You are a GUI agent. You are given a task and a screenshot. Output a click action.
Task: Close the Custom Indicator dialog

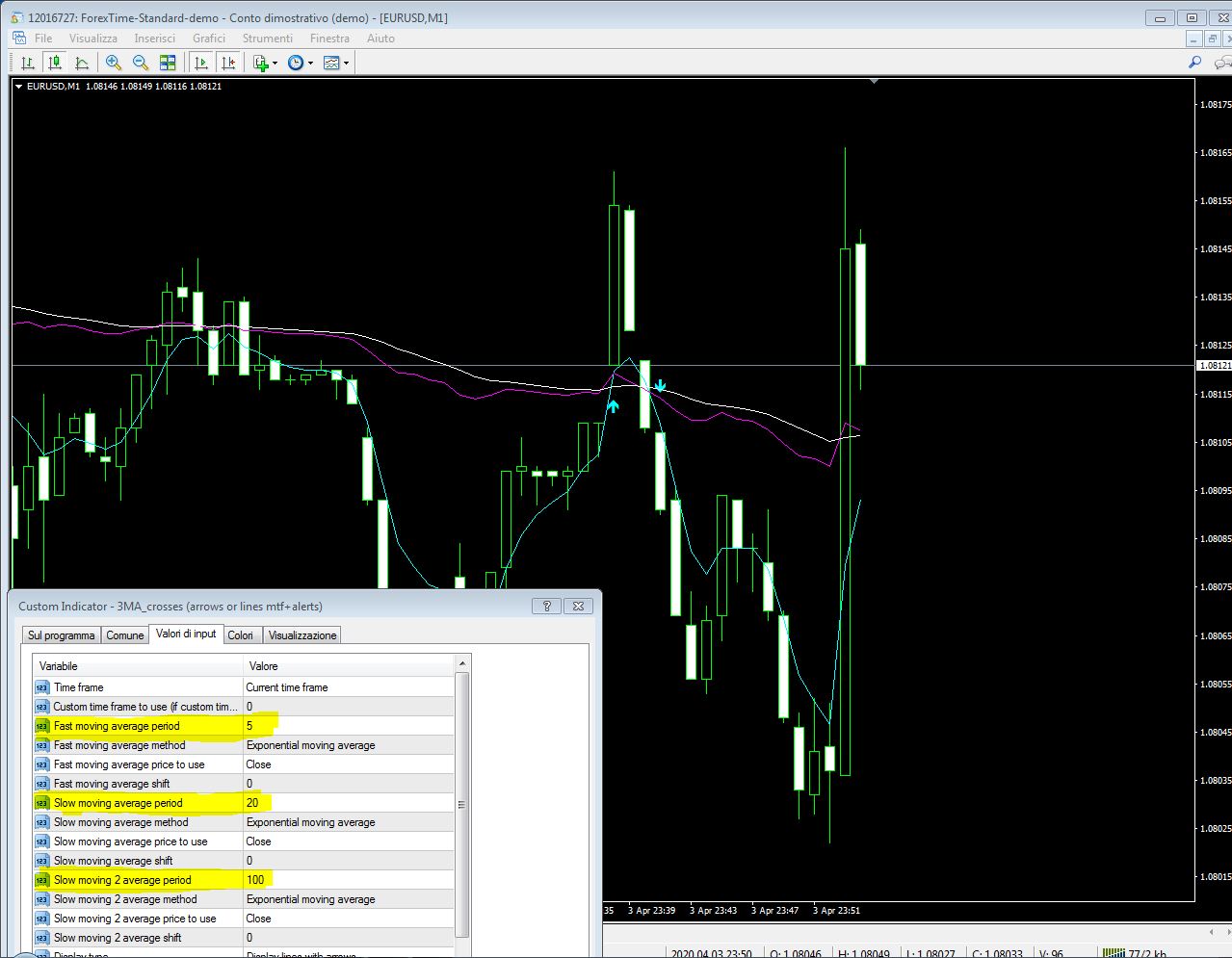[578, 606]
